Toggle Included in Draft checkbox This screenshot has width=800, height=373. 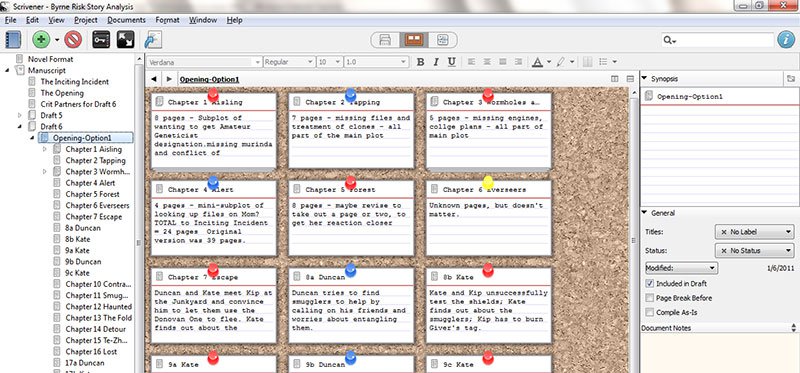click(x=649, y=283)
